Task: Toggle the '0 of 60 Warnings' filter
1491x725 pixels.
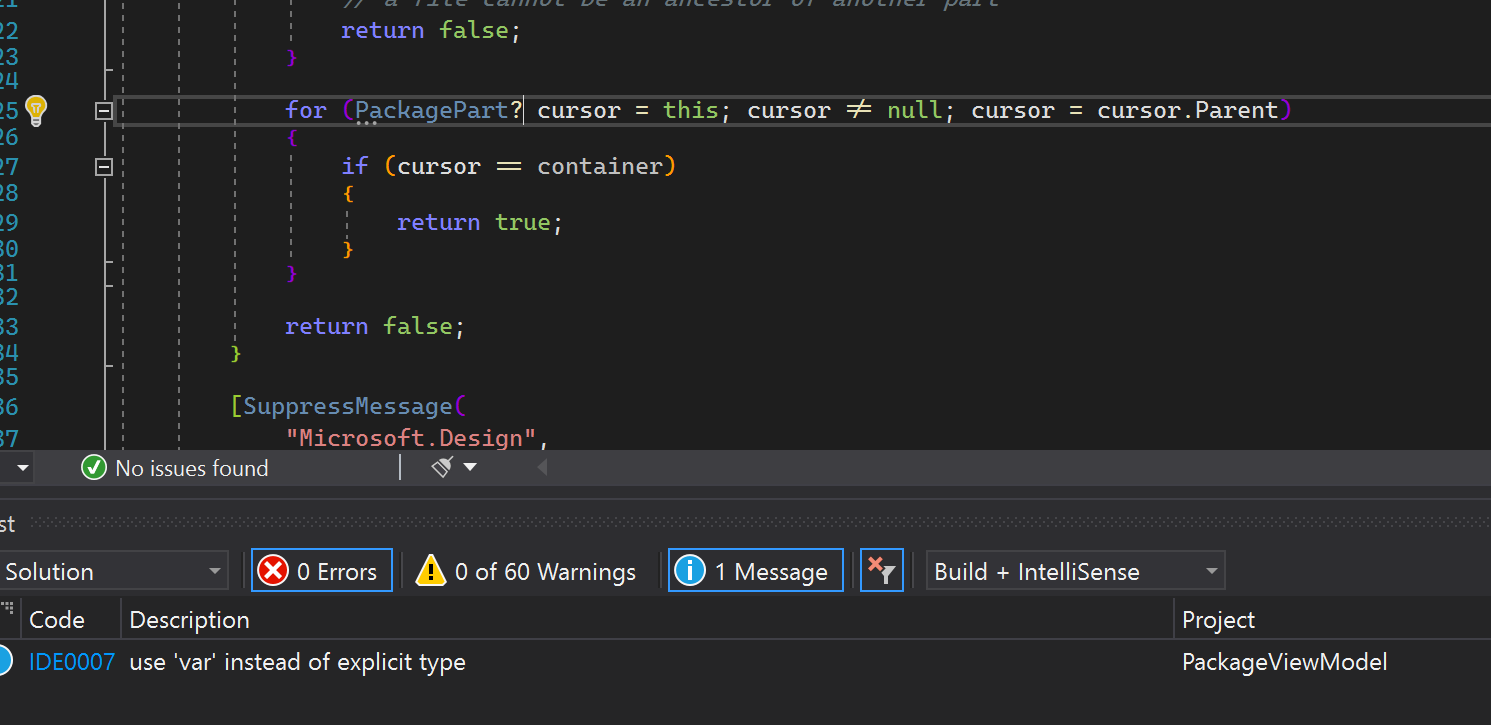Action: [525, 570]
